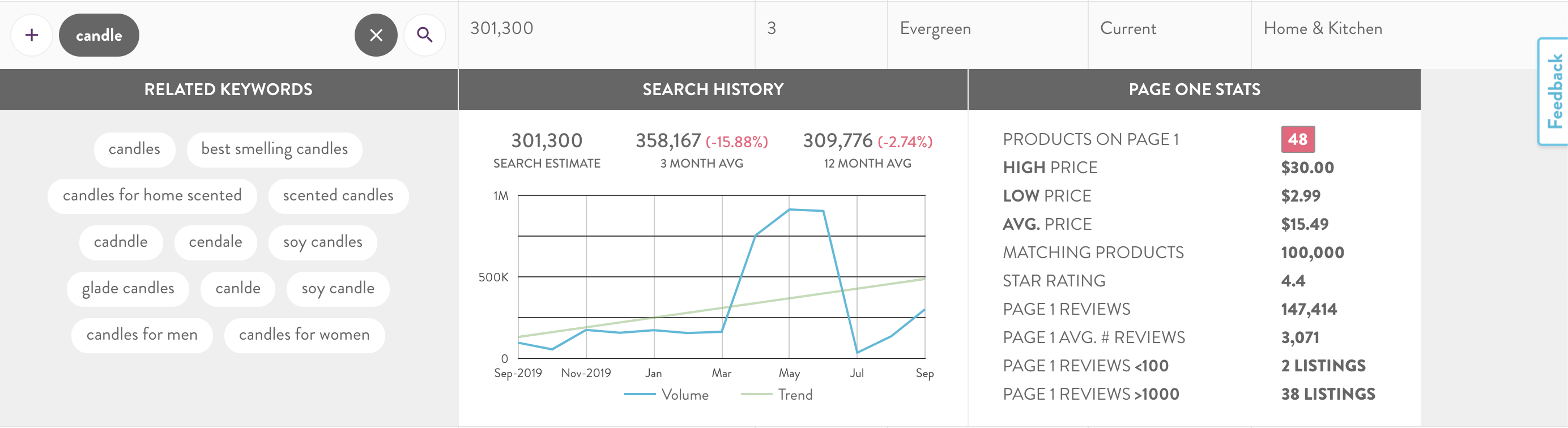Screen dimensions: 1568x428
Task: Click the Nov-2019 axis label
Action: [x=586, y=373]
